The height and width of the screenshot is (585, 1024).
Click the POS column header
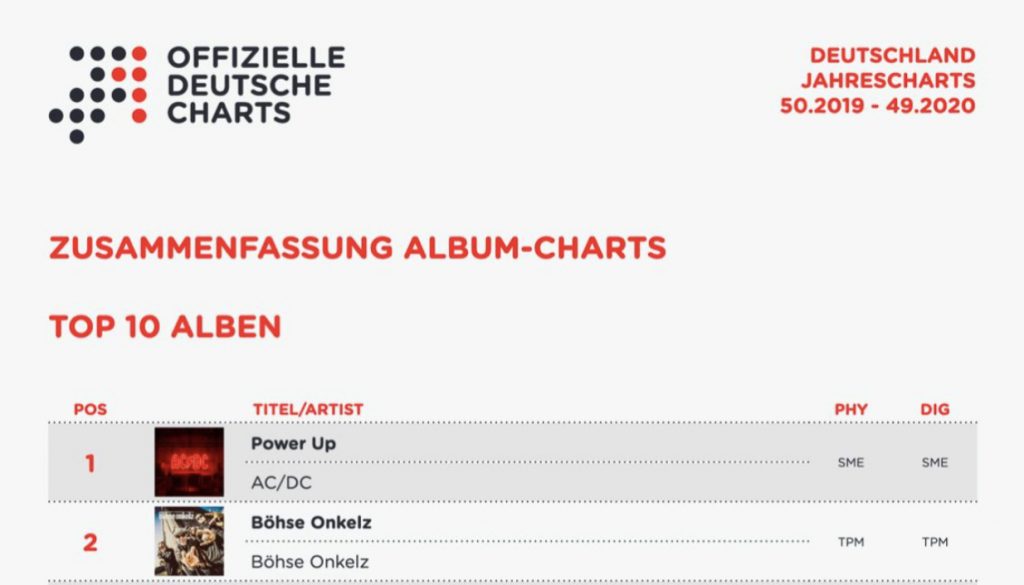[x=90, y=409]
